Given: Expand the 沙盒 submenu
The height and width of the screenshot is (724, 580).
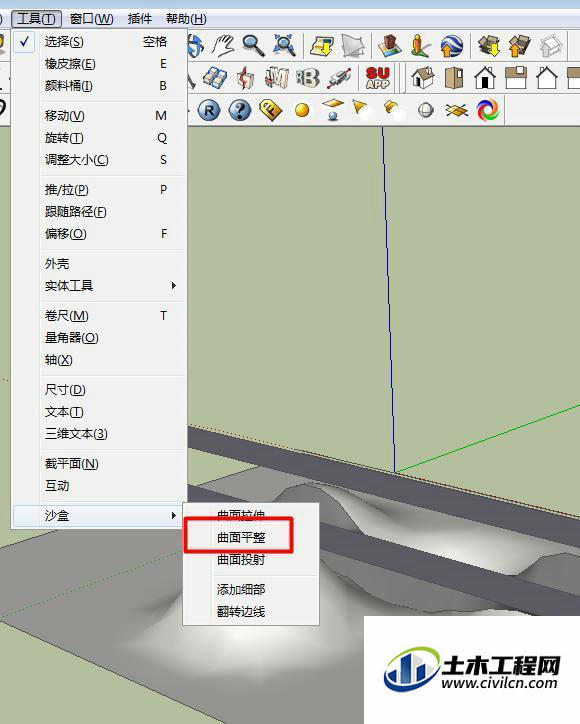Looking at the screenshot, I should coord(99,516).
